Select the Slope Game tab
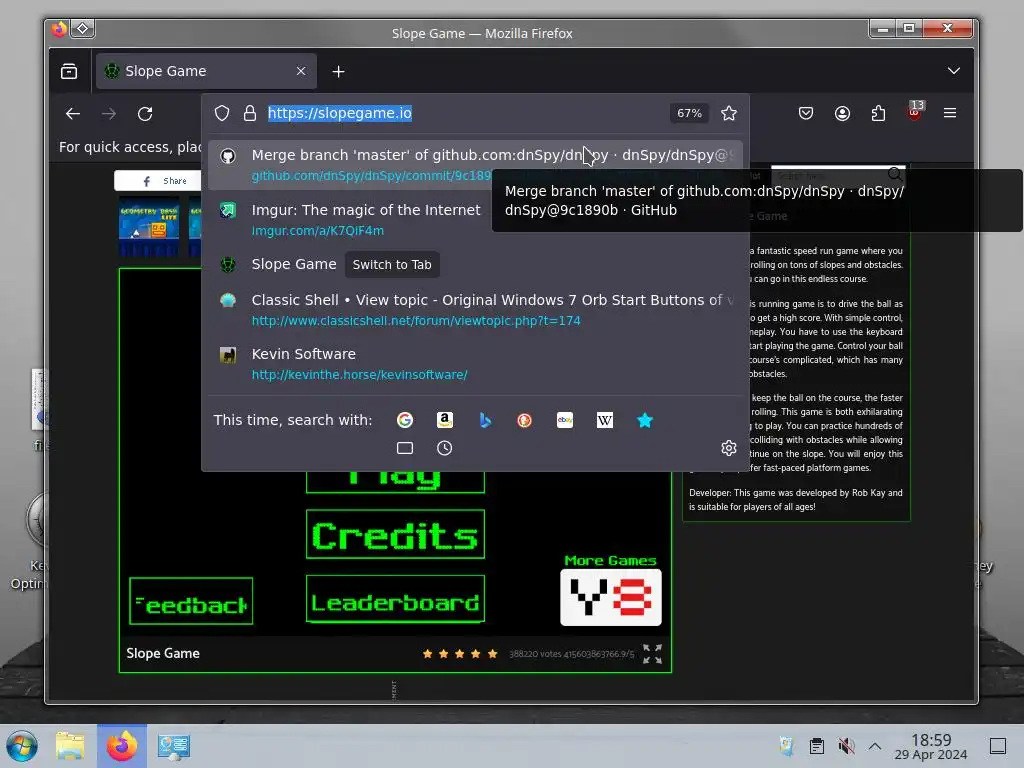This screenshot has height=768, width=1024. [x=206, y=71]
